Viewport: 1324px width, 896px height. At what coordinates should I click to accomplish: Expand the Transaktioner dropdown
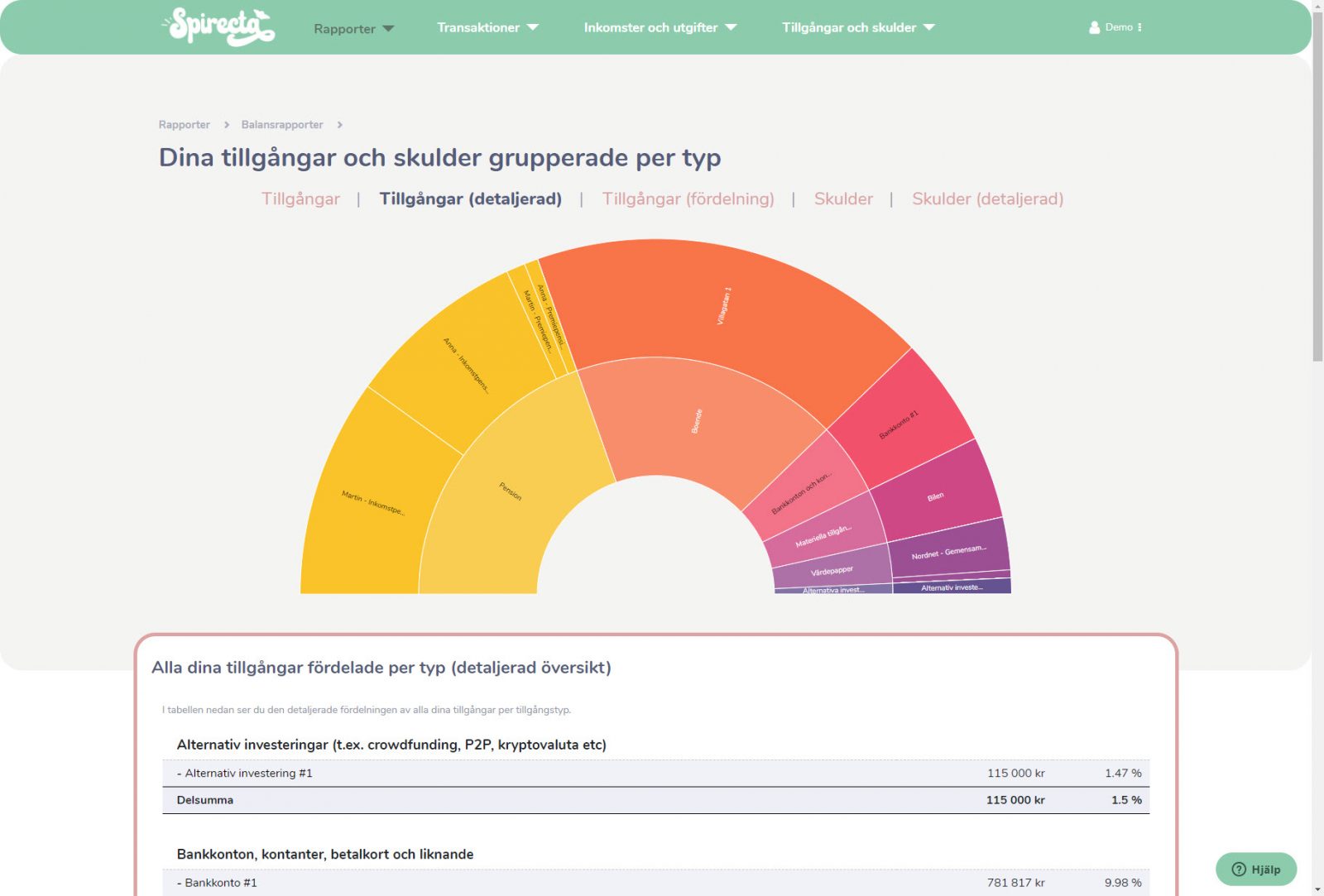[x=487, y=27]
